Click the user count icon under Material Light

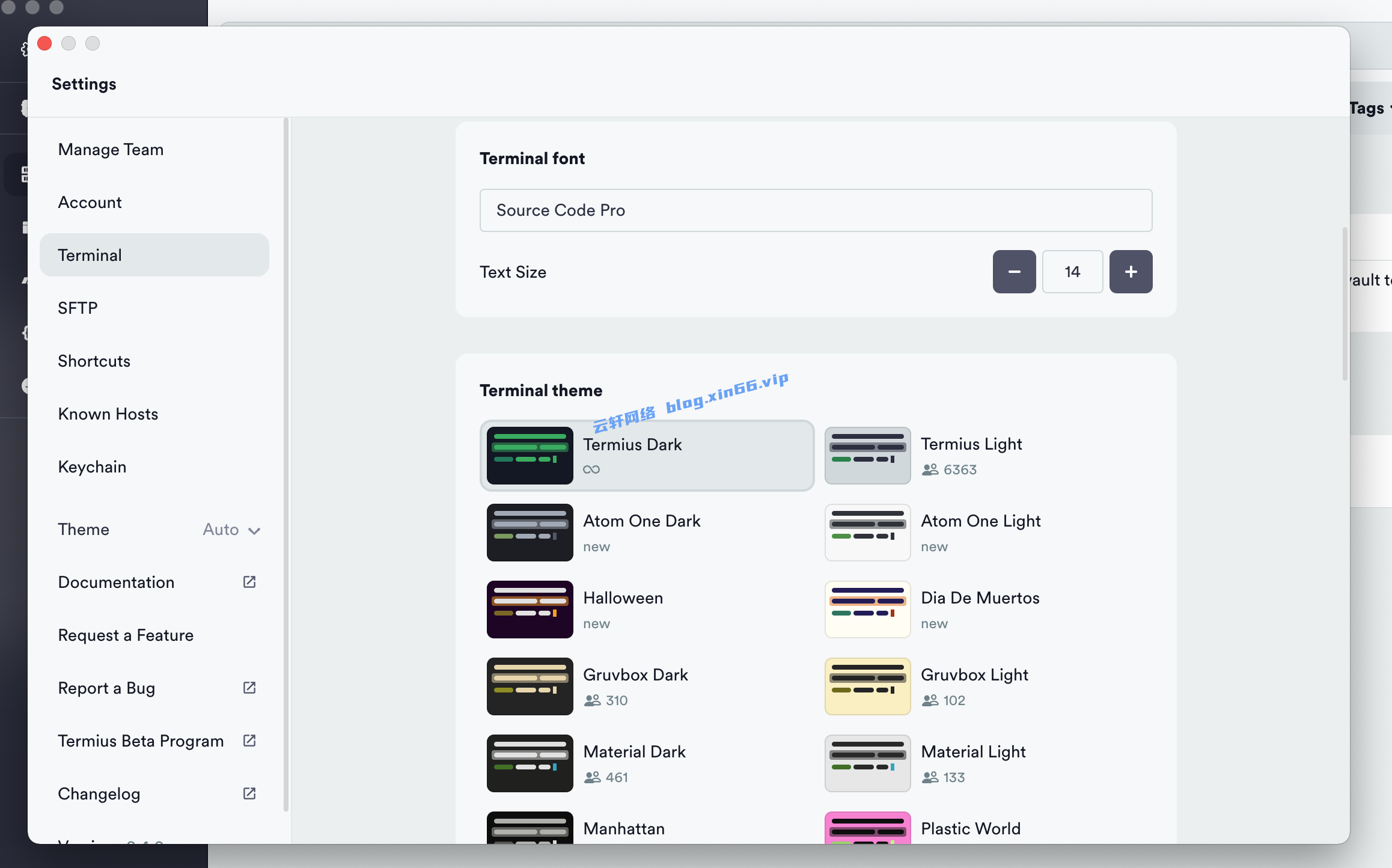coord(930,777)
